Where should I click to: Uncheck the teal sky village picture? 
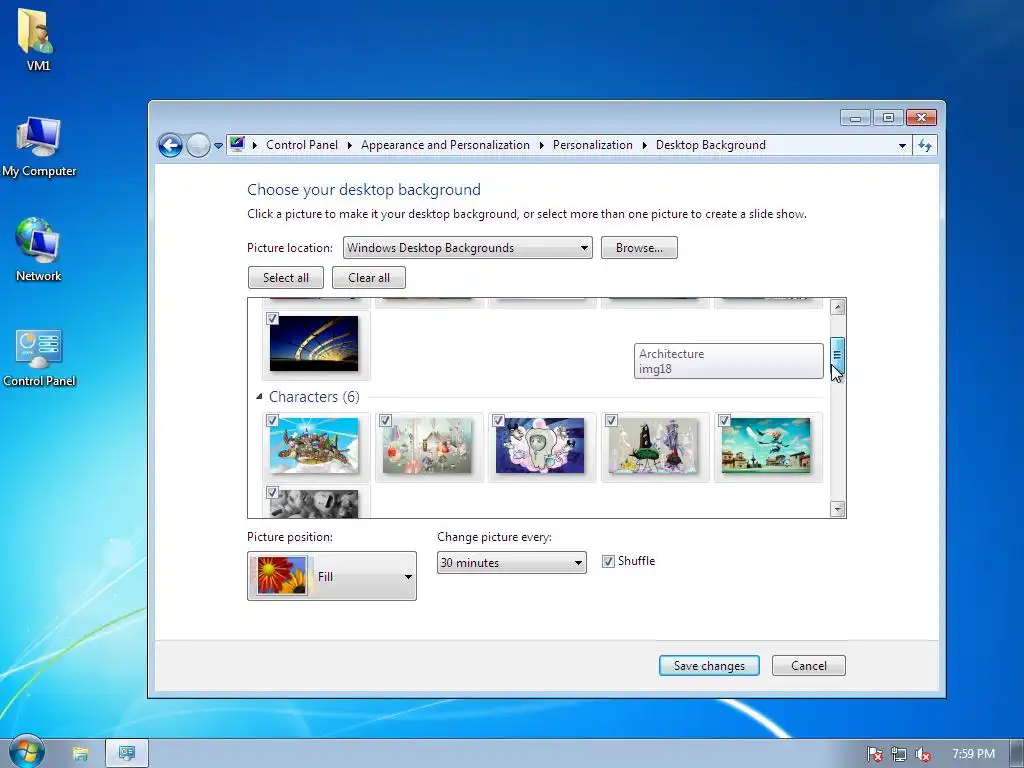pyautogui.click(x=724, y=421)
